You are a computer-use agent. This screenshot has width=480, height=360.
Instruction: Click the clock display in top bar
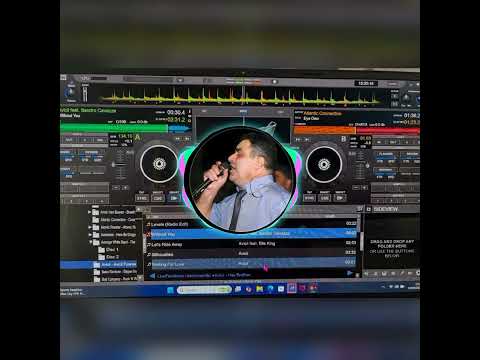point(366,83)
